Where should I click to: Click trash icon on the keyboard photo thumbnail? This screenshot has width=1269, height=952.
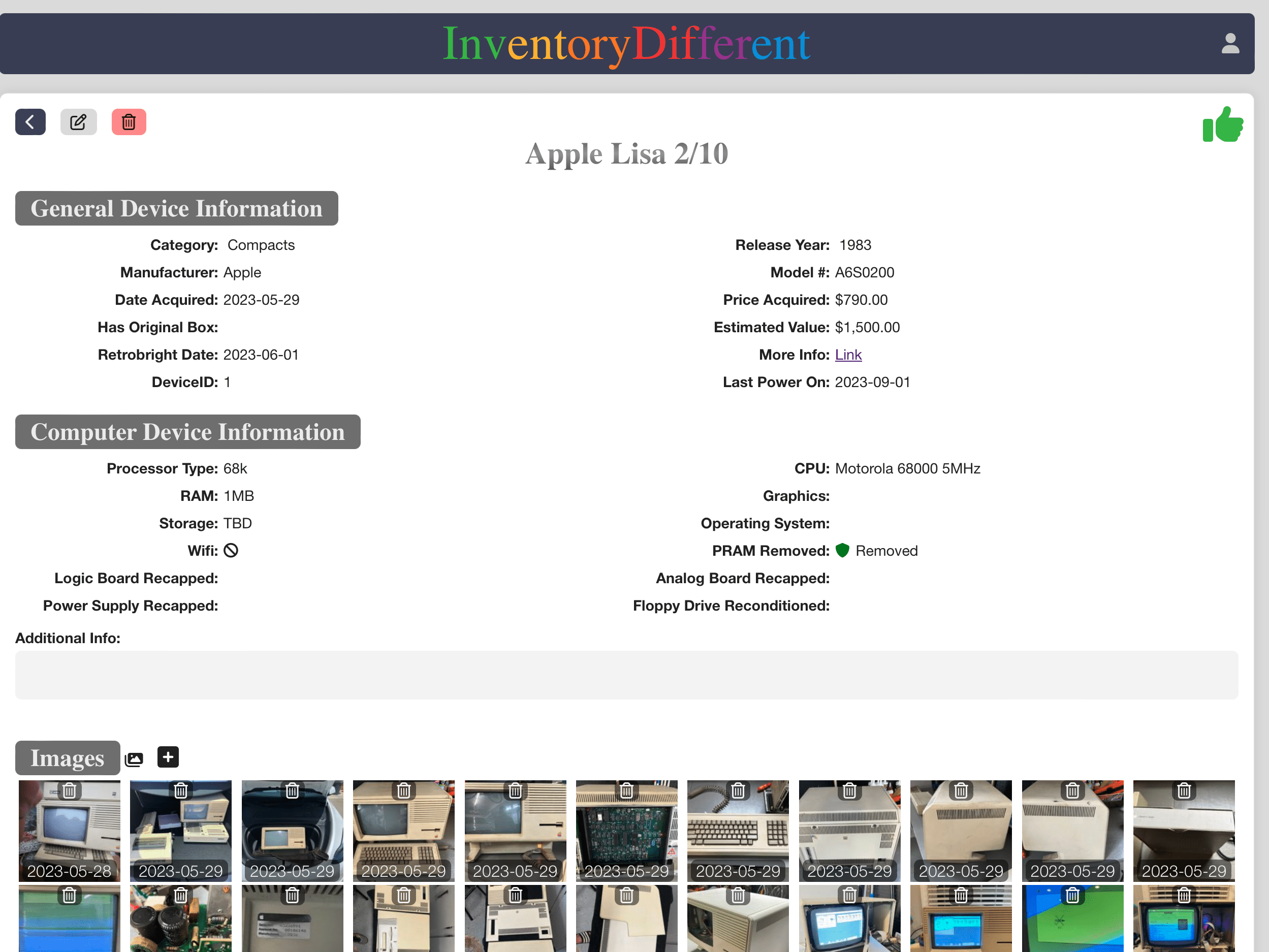point(738,791)
